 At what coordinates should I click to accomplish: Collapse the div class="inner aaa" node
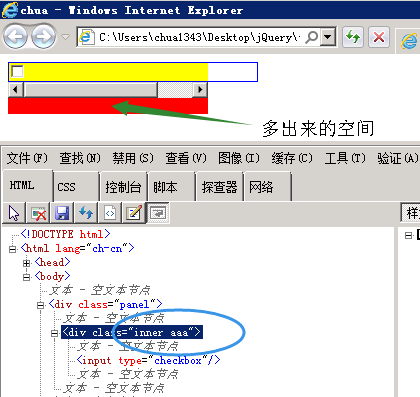[54, 333]
